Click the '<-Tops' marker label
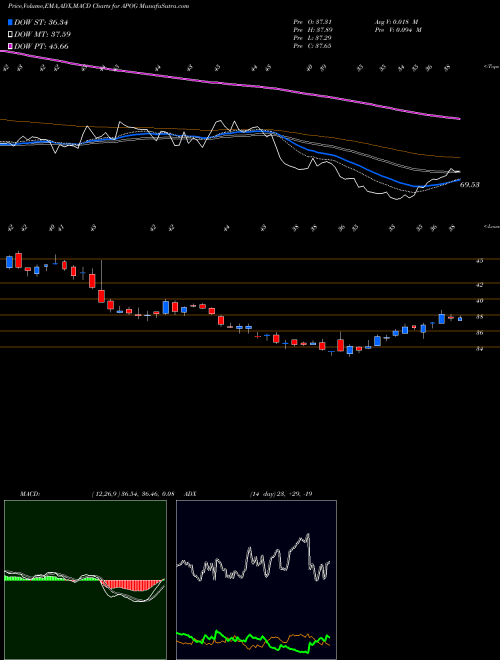The width and height of the screenshot is (500, 660). (491, 67)
